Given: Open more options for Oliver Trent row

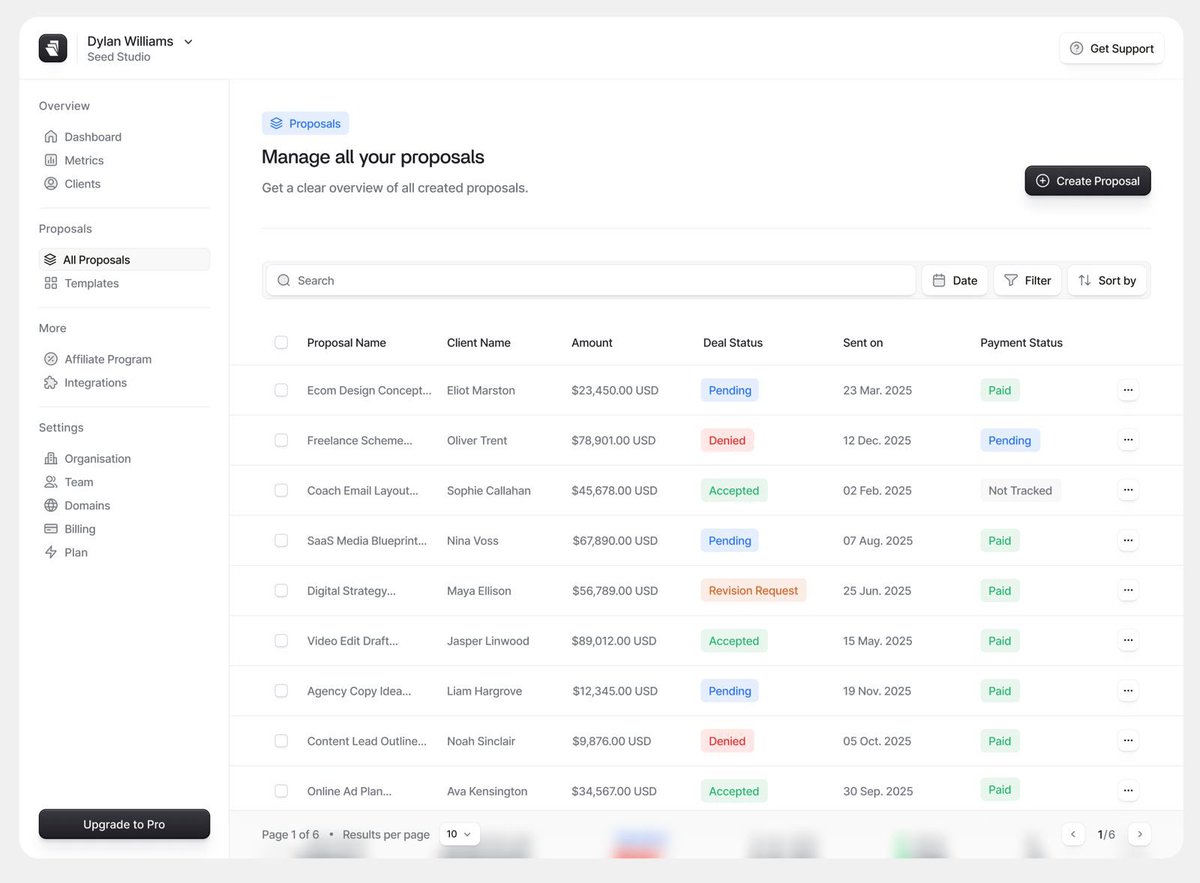Looking at the screenshot, I should (1128, 440).
